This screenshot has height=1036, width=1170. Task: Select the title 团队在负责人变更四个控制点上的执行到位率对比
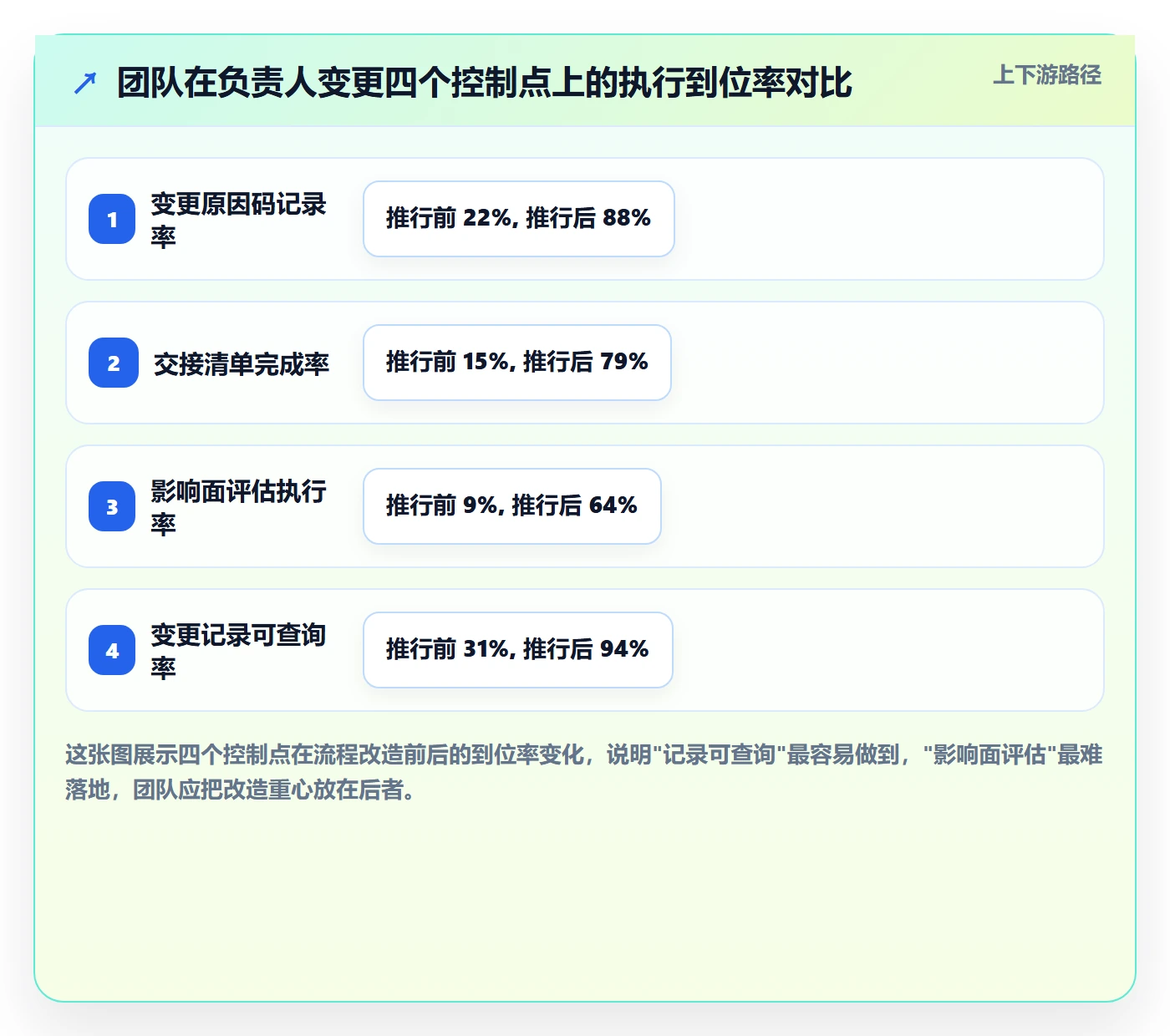pos(485,83)
